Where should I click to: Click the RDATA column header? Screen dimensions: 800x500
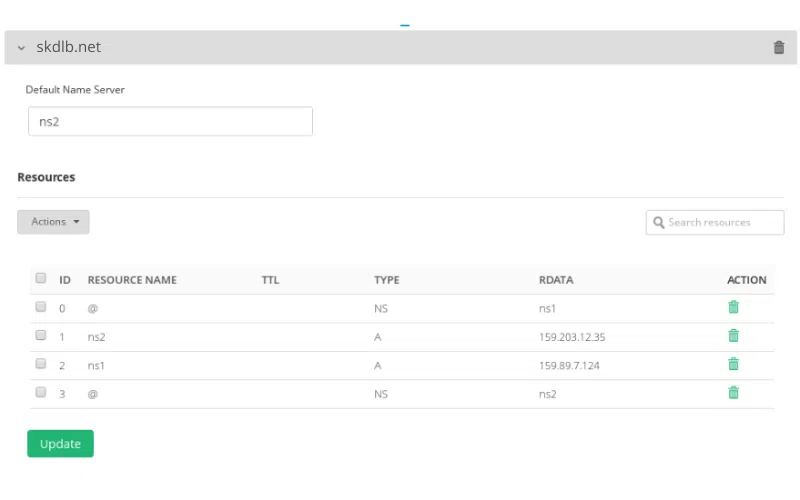coord(556,280)
